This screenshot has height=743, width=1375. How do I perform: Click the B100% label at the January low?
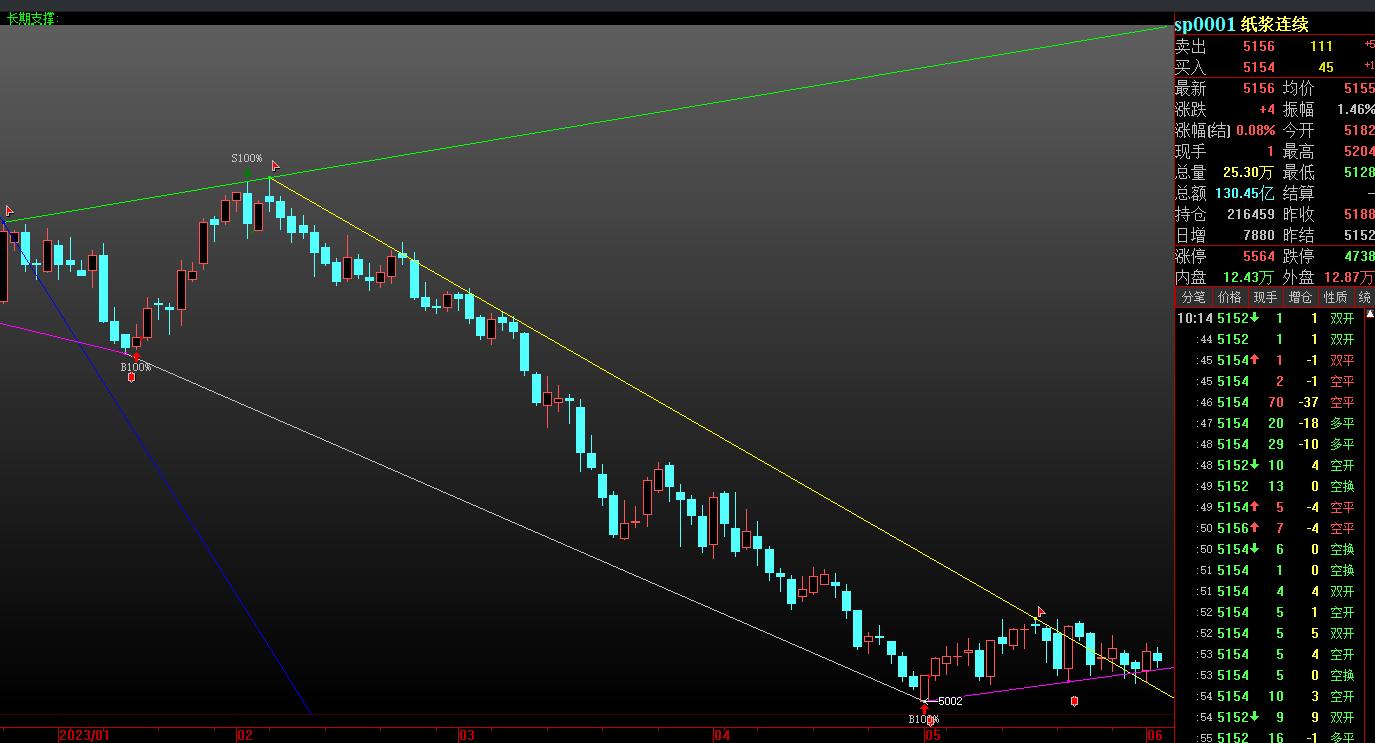136,367
